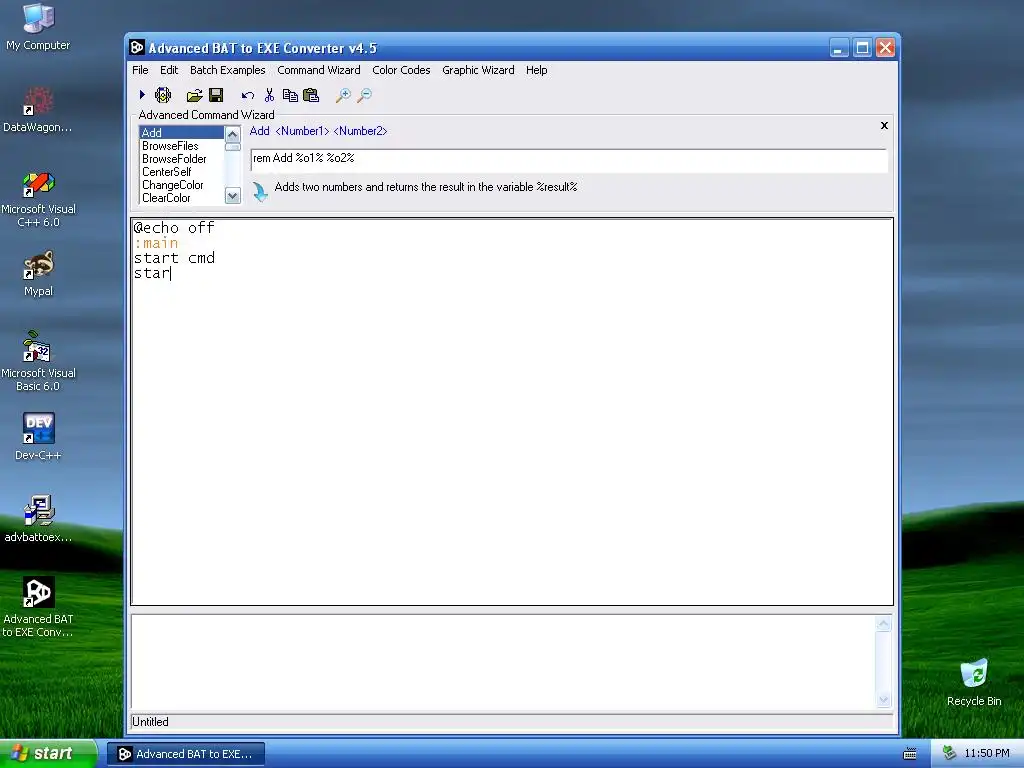Click the 'start cmd' line in editor
This screenshot has height=768, width=1024.
point(174,258)
